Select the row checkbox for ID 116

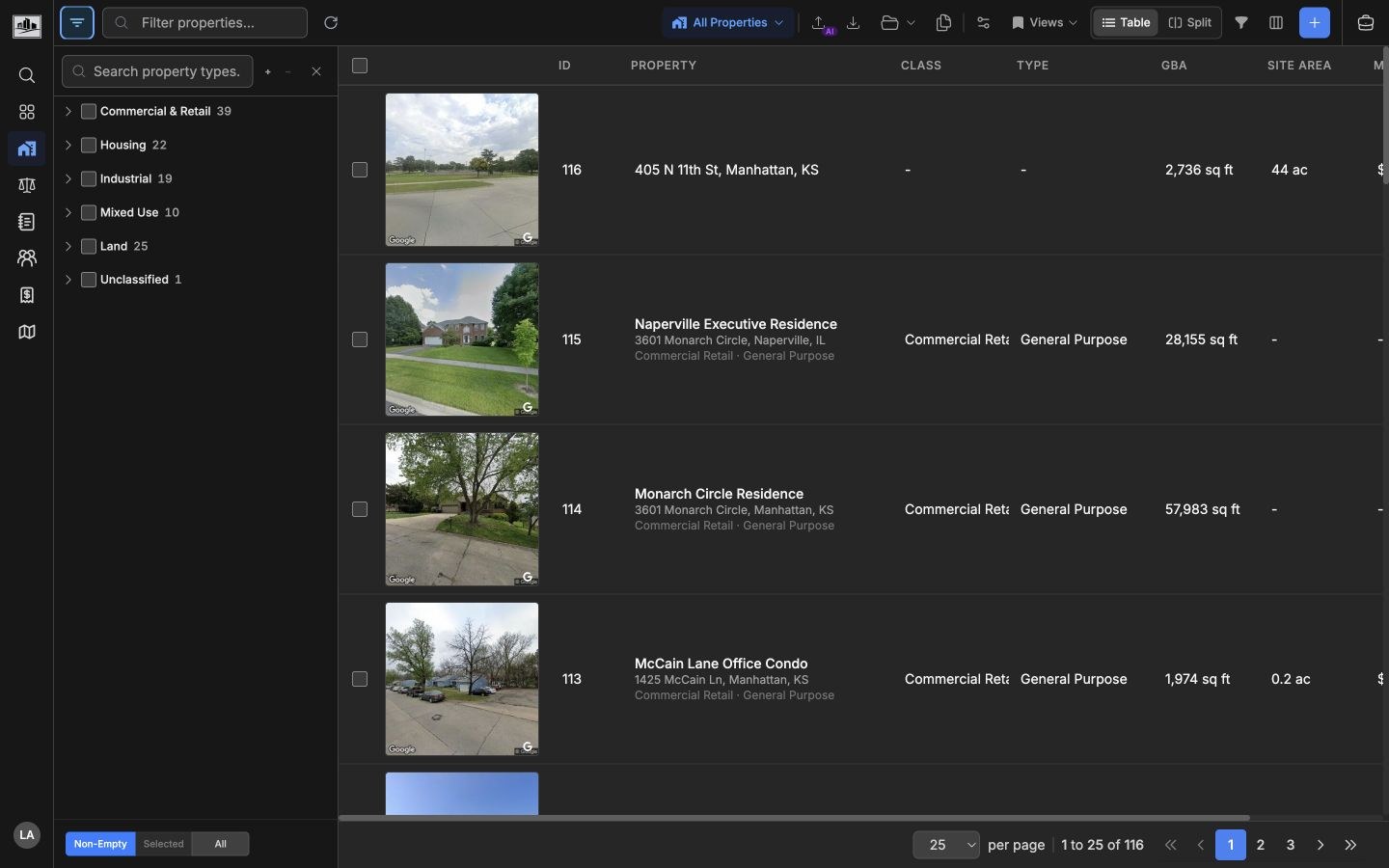[x=360, y=170]
